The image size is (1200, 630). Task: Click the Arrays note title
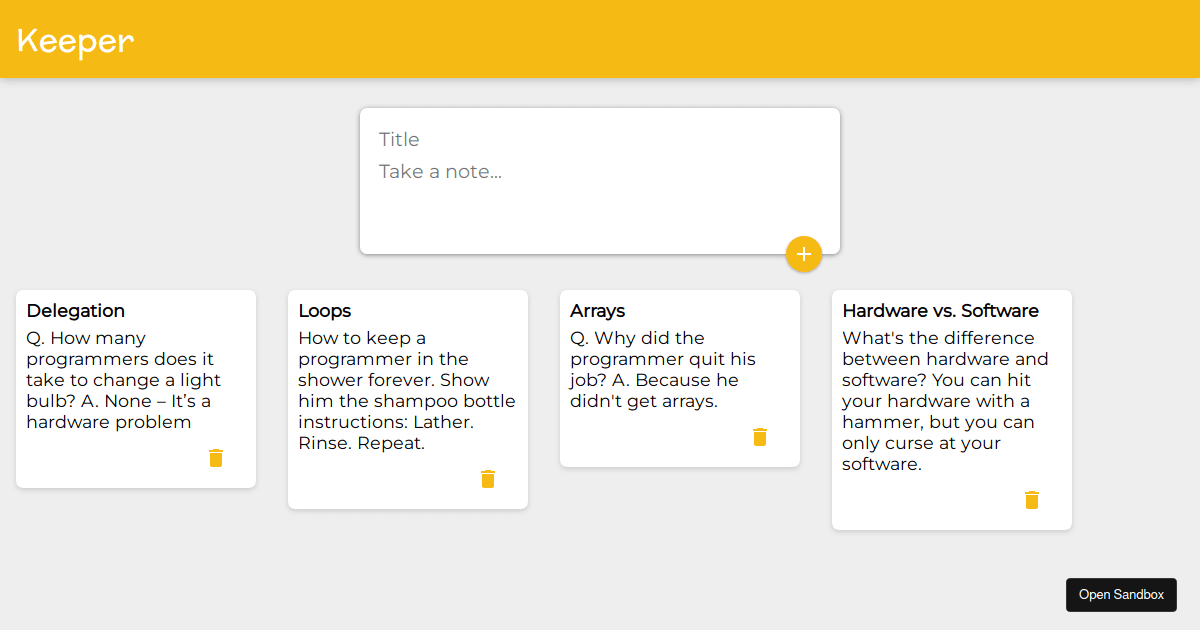tap(597, 311)
